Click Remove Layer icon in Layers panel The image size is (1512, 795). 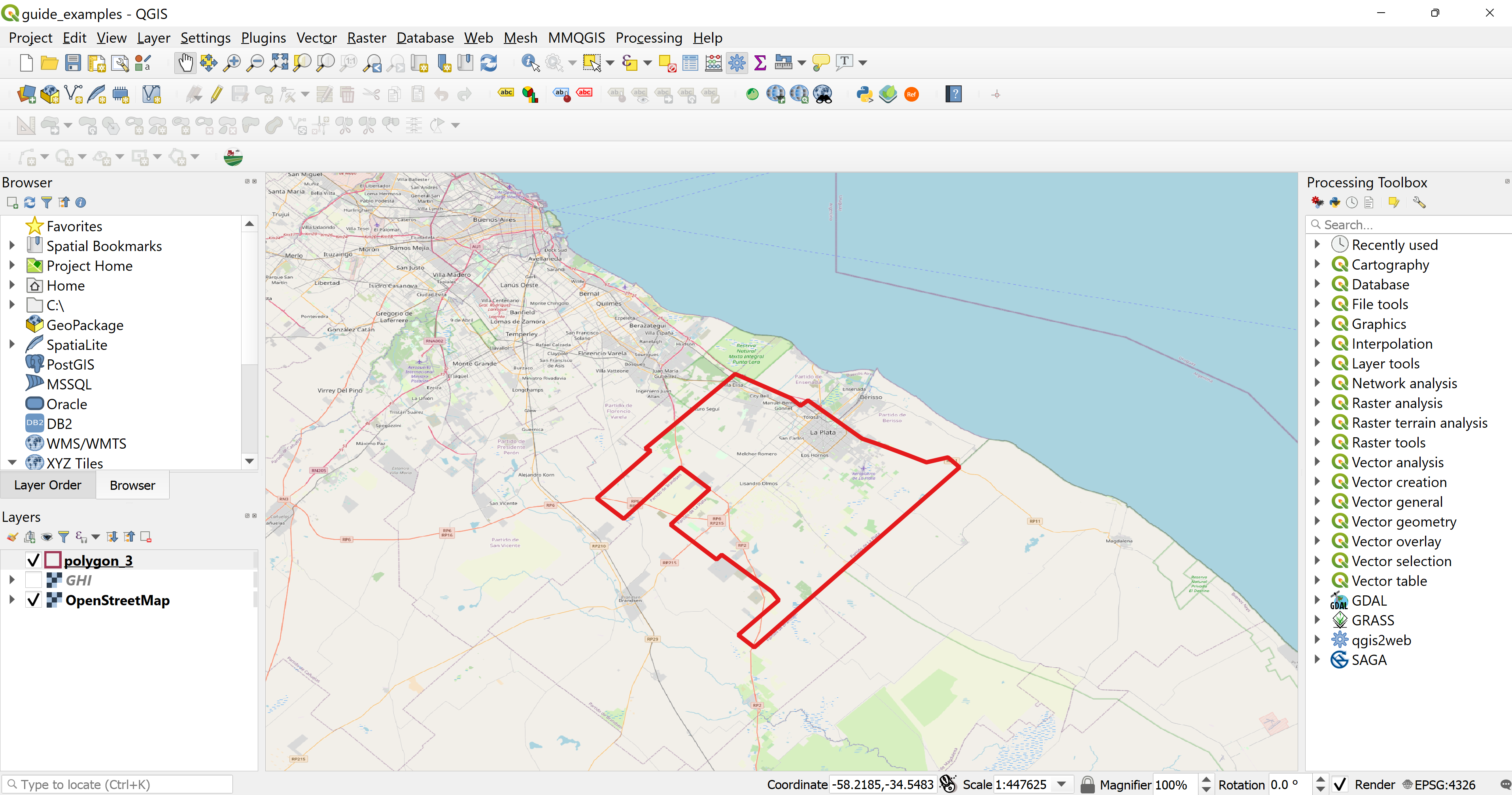point(146,537)
